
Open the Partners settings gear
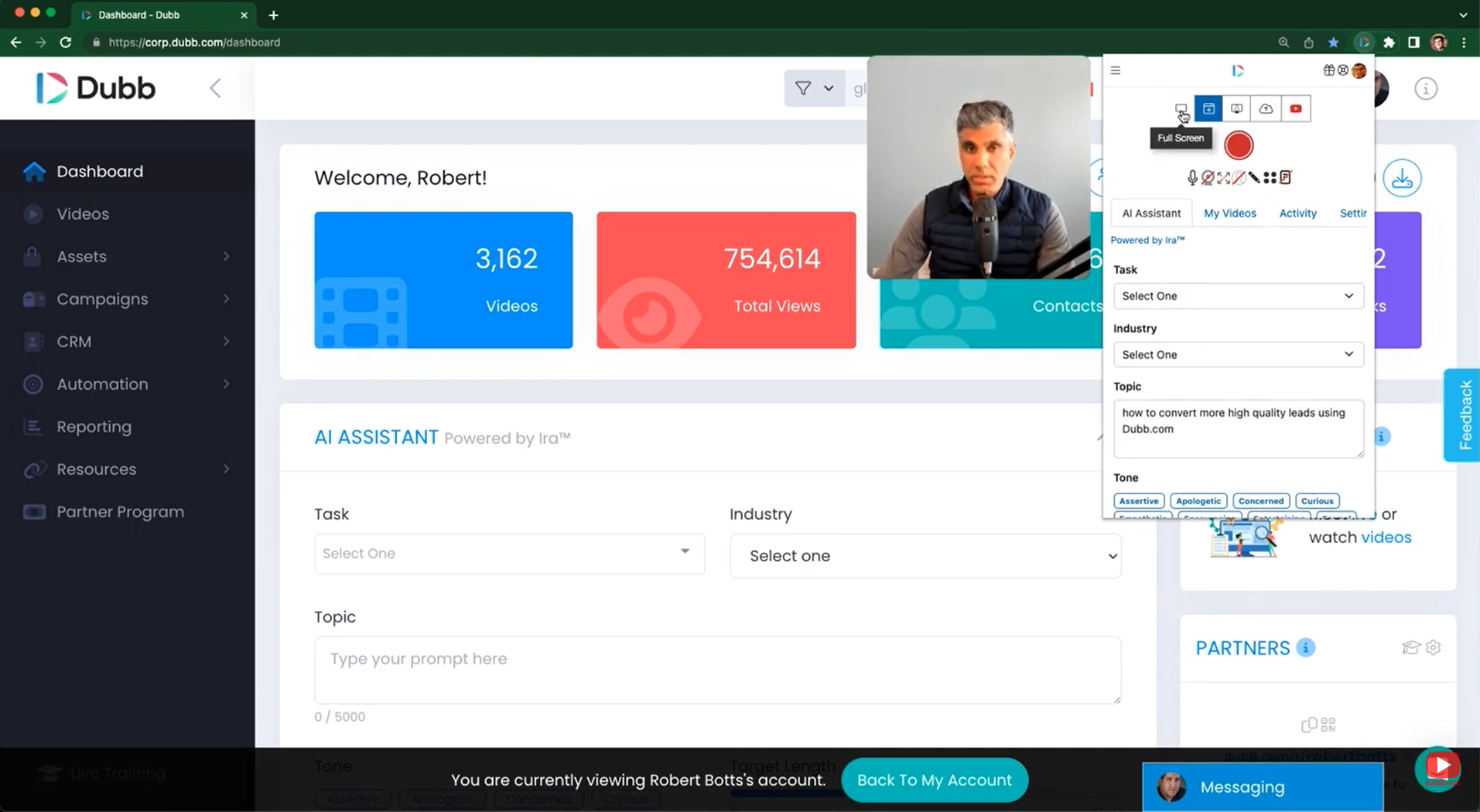coord(1433,648)
